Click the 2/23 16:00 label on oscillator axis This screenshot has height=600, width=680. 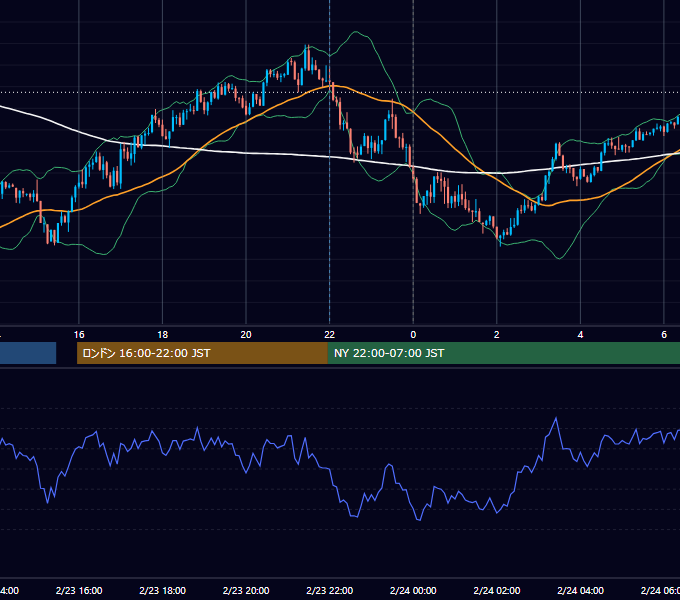[79, 590]
